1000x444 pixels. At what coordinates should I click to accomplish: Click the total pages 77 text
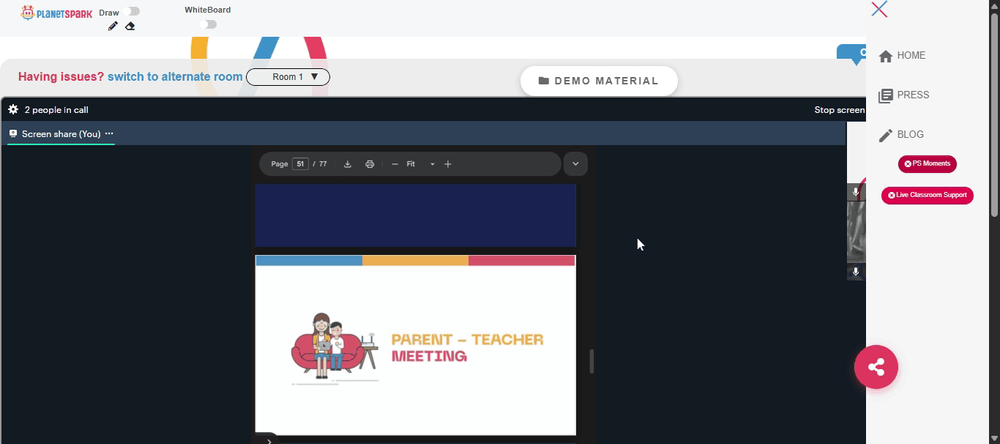point(323,164)
